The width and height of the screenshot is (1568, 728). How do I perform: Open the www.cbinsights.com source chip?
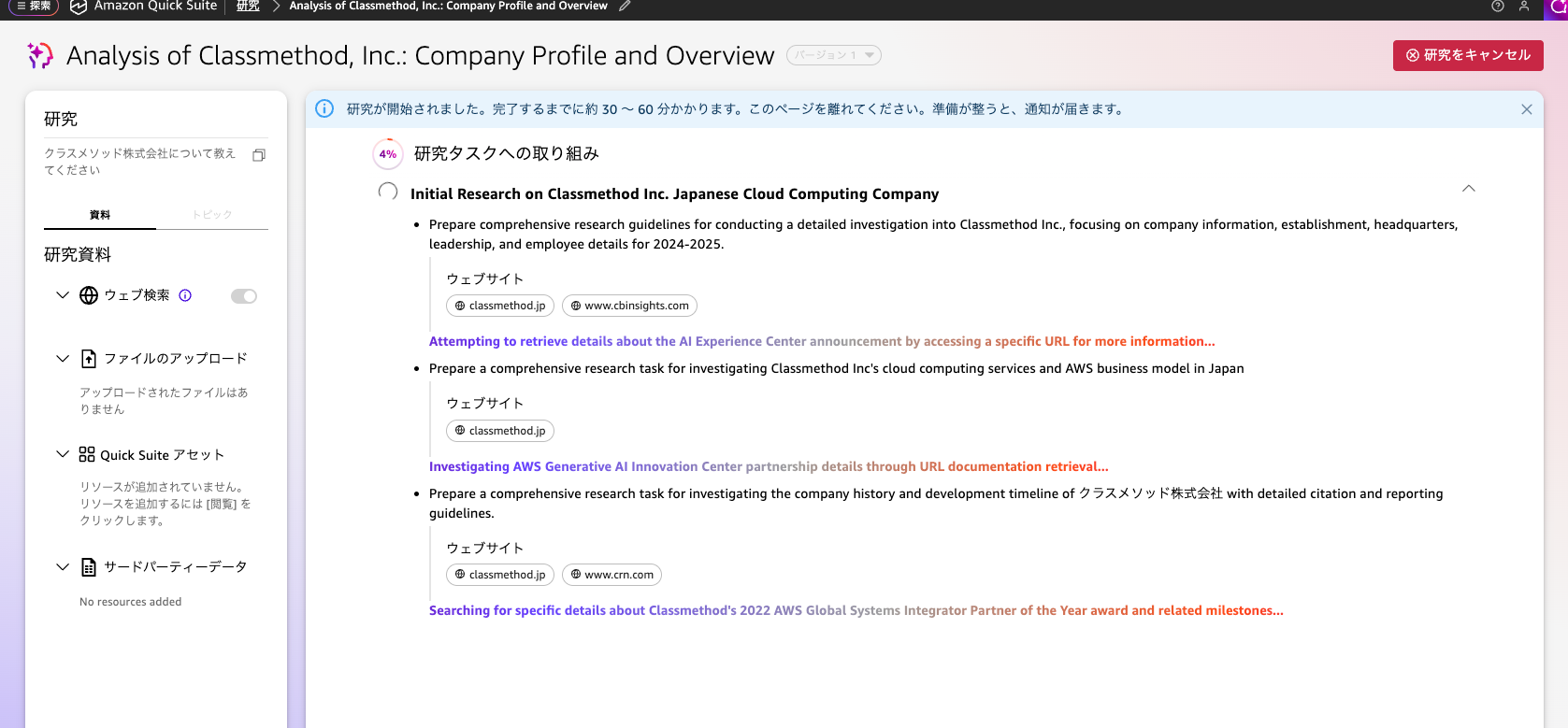click(629, 306)
